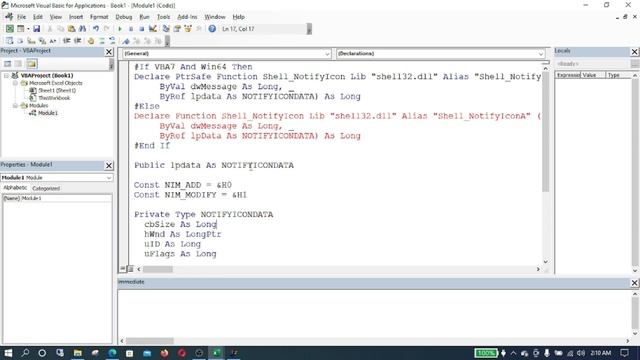Image resolution: width=640 pixels, height=360 pixels.
Task: Open the Insert UserForm dropdown arrow
Action: tap(28, 29)
